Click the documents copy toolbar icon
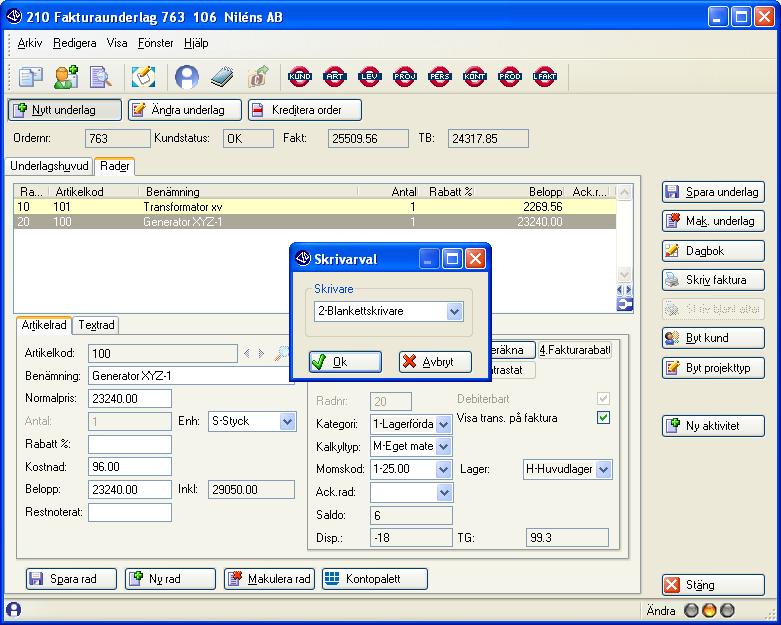 coord(31,77)
